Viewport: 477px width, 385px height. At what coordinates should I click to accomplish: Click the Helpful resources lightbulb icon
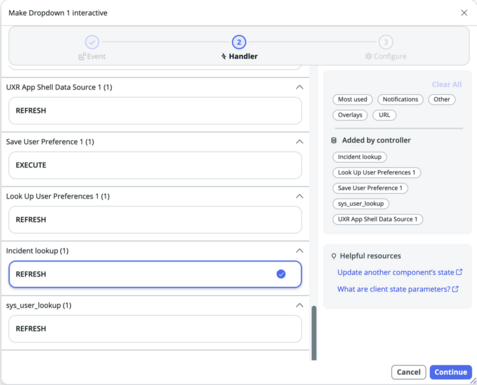(x=333, y=256)
